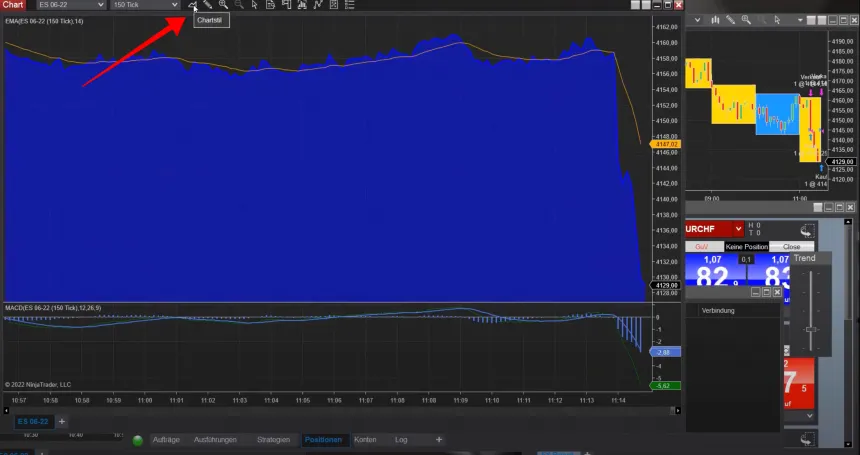Screen dimensions: 860x455
Task: Maximize the Verbindung window
Action: click(x=767, y=293)
